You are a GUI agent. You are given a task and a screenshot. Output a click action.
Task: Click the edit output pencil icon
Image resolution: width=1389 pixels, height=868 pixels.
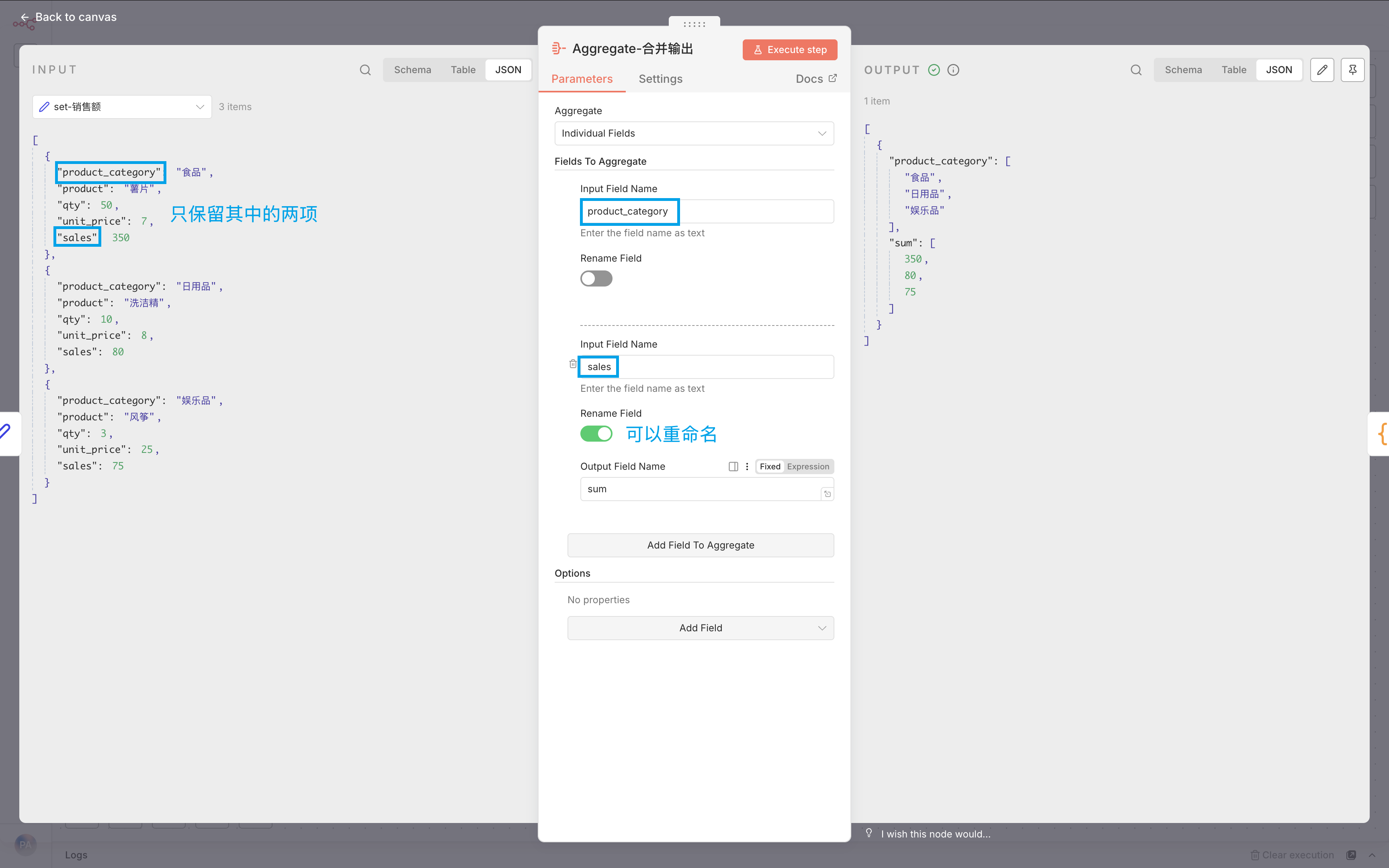click(x=1322, y=70)
